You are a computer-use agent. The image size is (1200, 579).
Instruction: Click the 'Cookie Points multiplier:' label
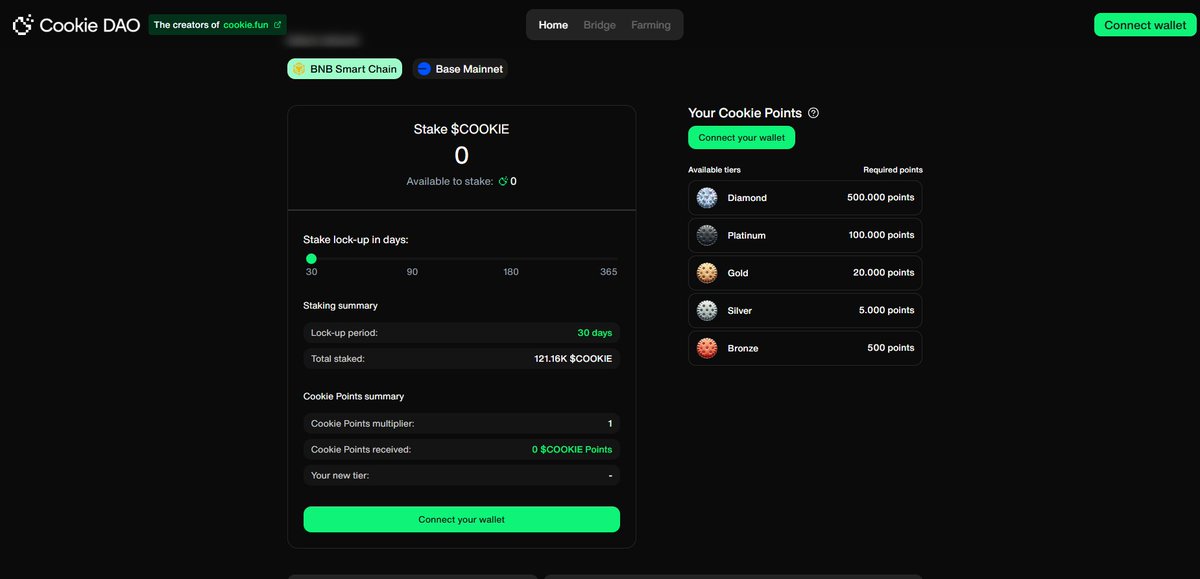coord(362,424)
